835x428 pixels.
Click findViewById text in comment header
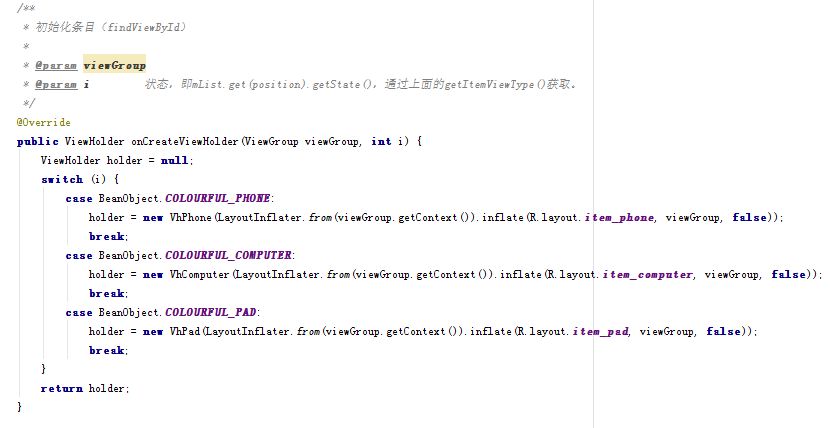144,27
